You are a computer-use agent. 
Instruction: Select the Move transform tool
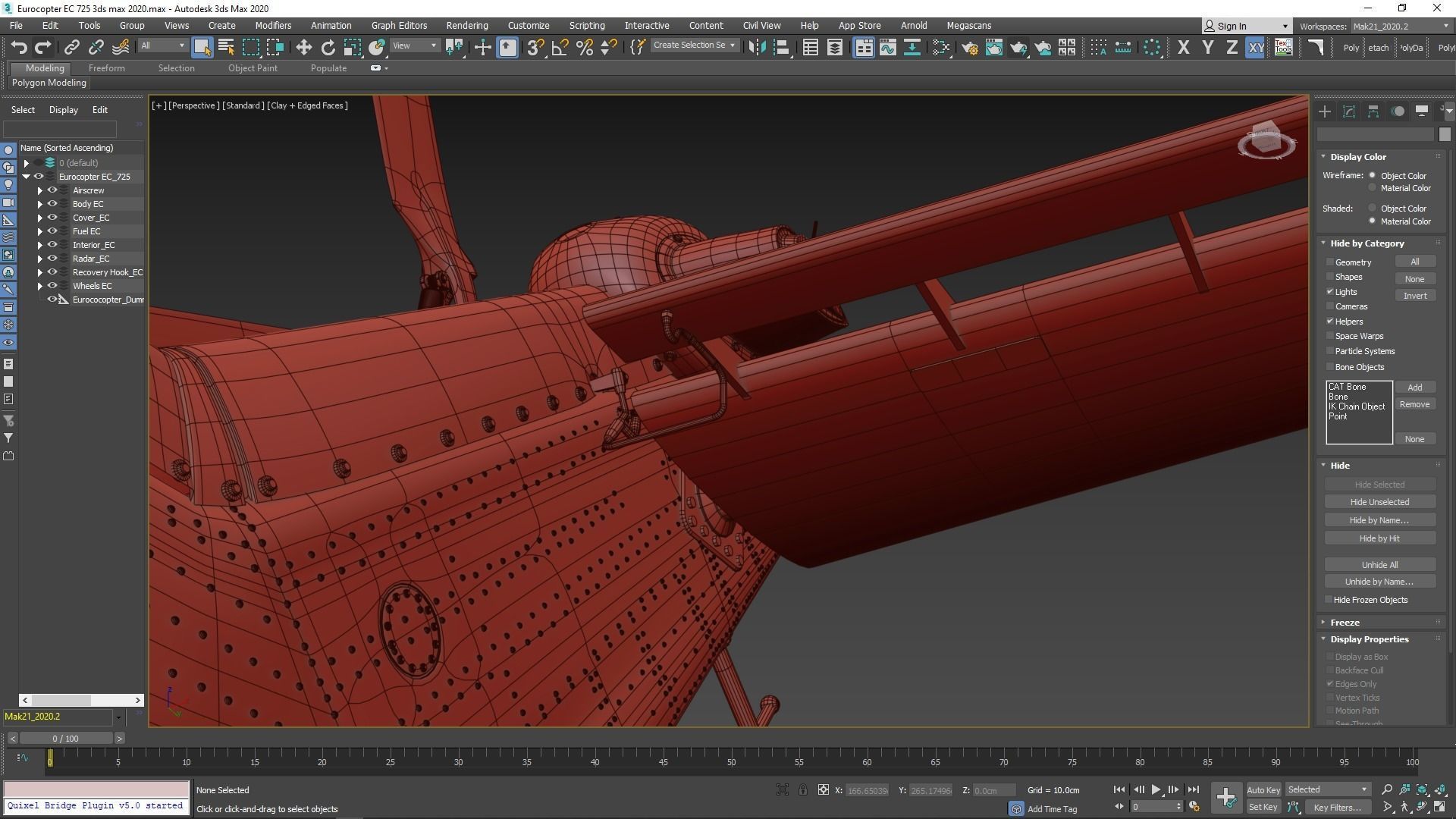(x=303, y=48)
